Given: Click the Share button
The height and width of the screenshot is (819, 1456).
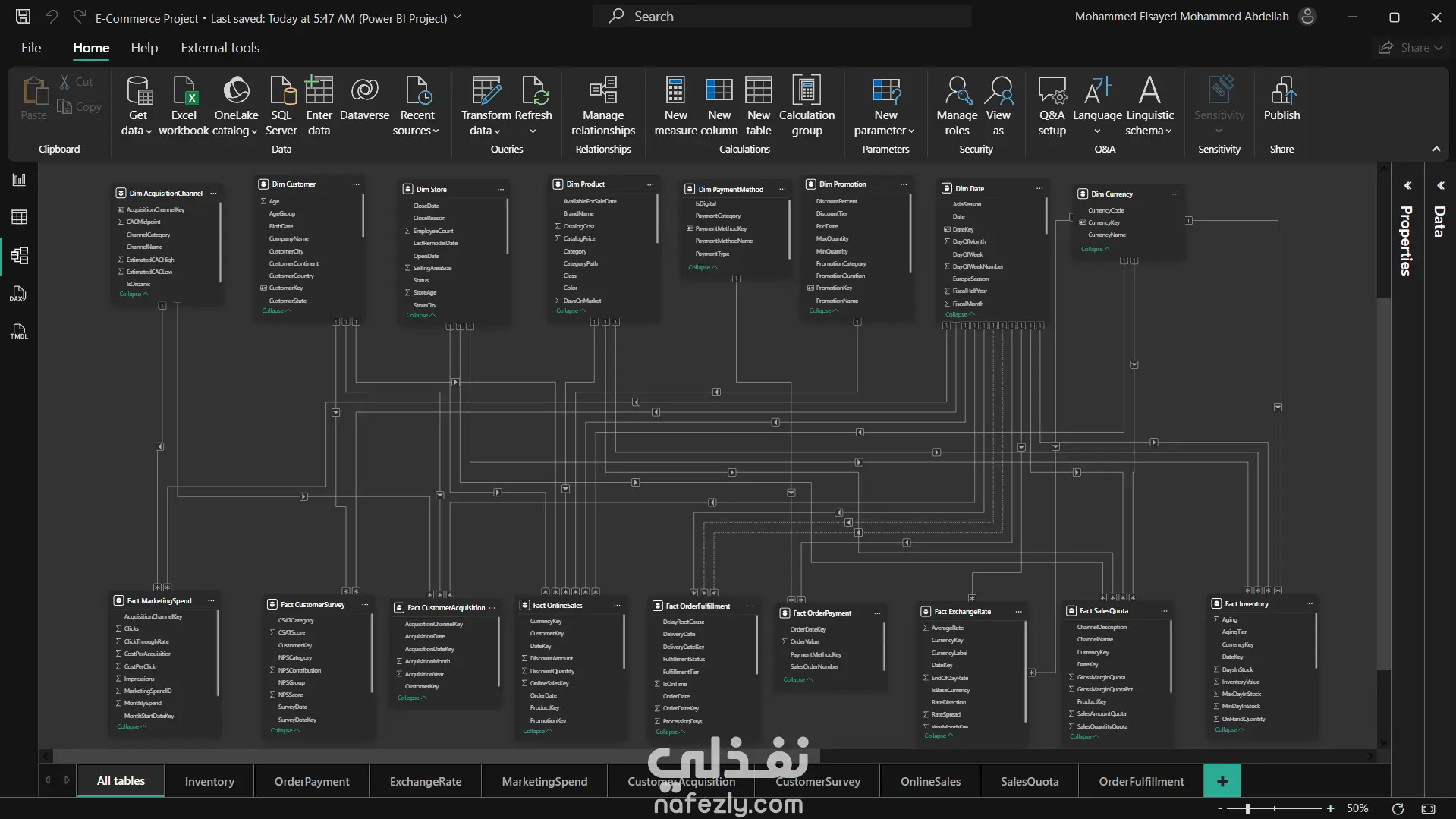Looking at the screenshot, I should tap(1410, 48).
